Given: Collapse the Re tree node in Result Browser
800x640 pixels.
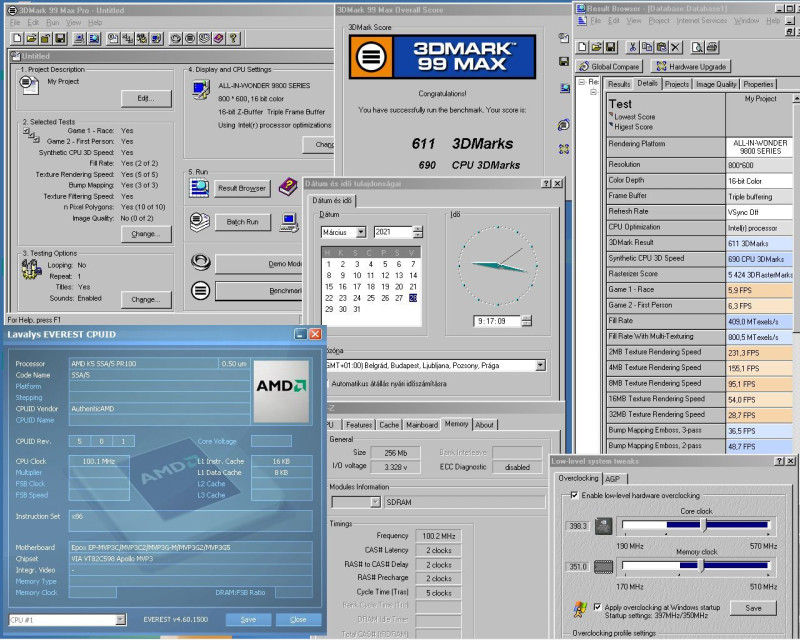Looking at the screenshot, I should 582,82.
